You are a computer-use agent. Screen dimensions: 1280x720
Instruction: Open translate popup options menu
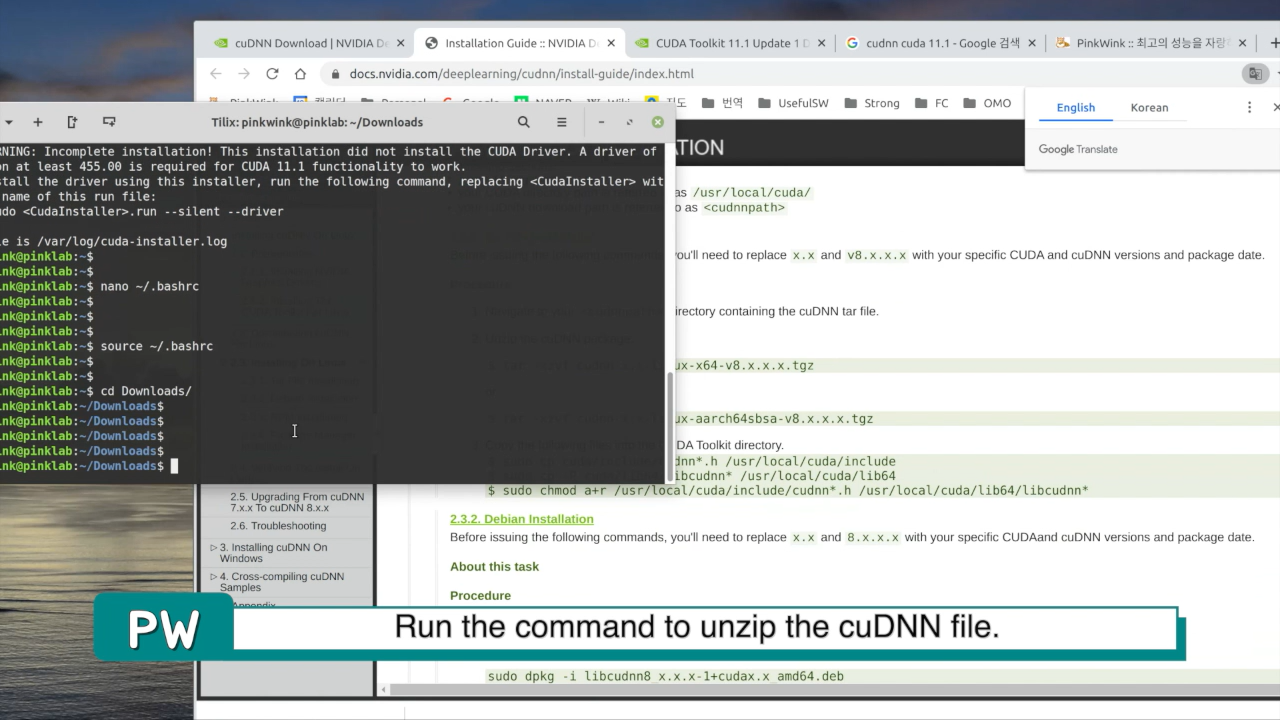point(1249,107)
